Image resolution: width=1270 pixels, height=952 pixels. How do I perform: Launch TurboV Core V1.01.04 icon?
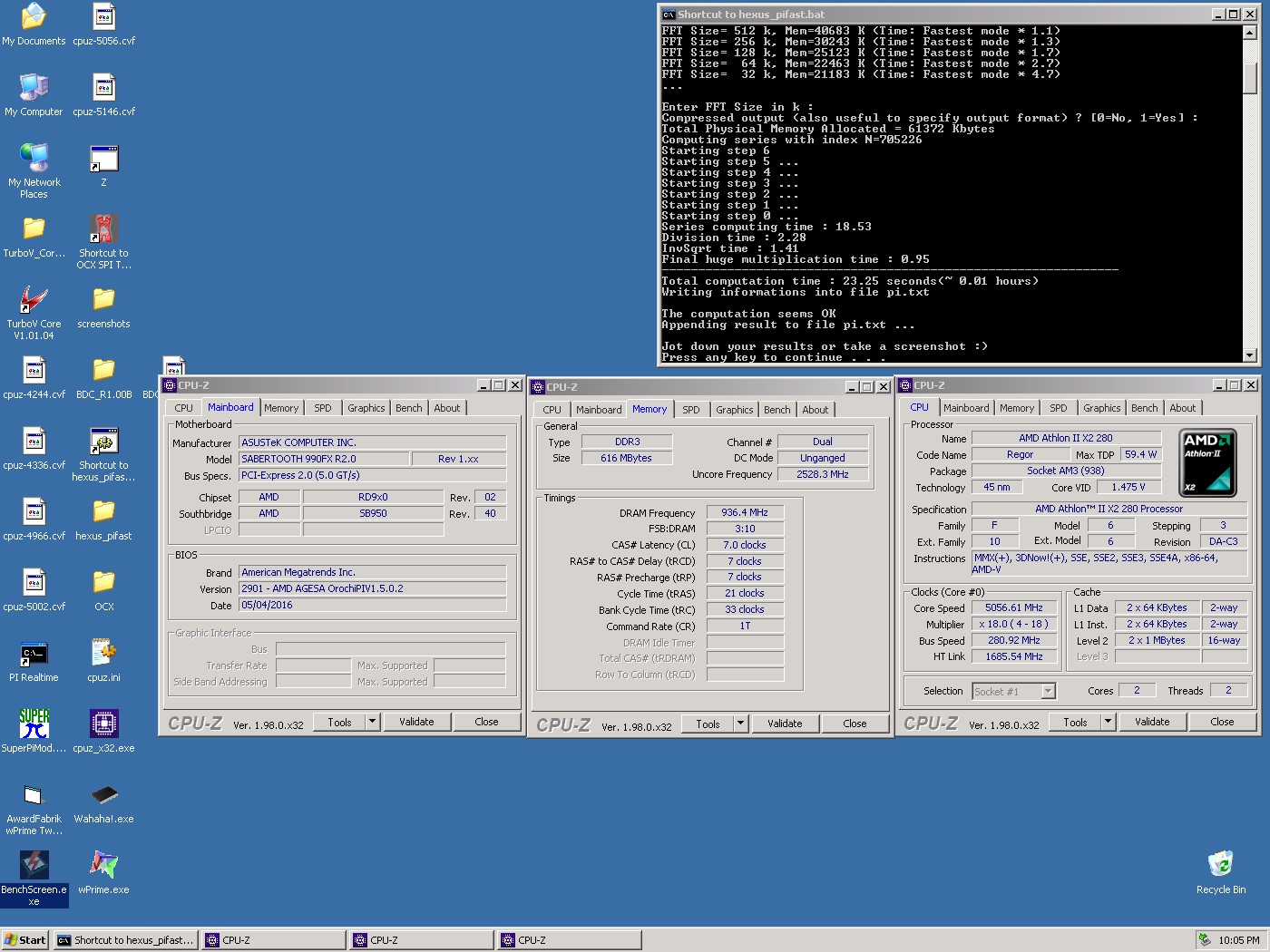point(34,313)
